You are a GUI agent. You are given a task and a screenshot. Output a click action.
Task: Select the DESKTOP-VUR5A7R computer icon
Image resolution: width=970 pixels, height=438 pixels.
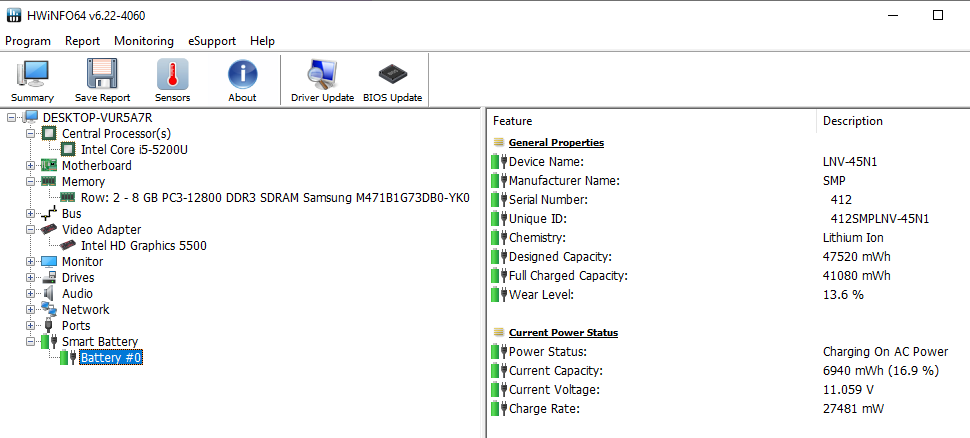pos(32,117)
